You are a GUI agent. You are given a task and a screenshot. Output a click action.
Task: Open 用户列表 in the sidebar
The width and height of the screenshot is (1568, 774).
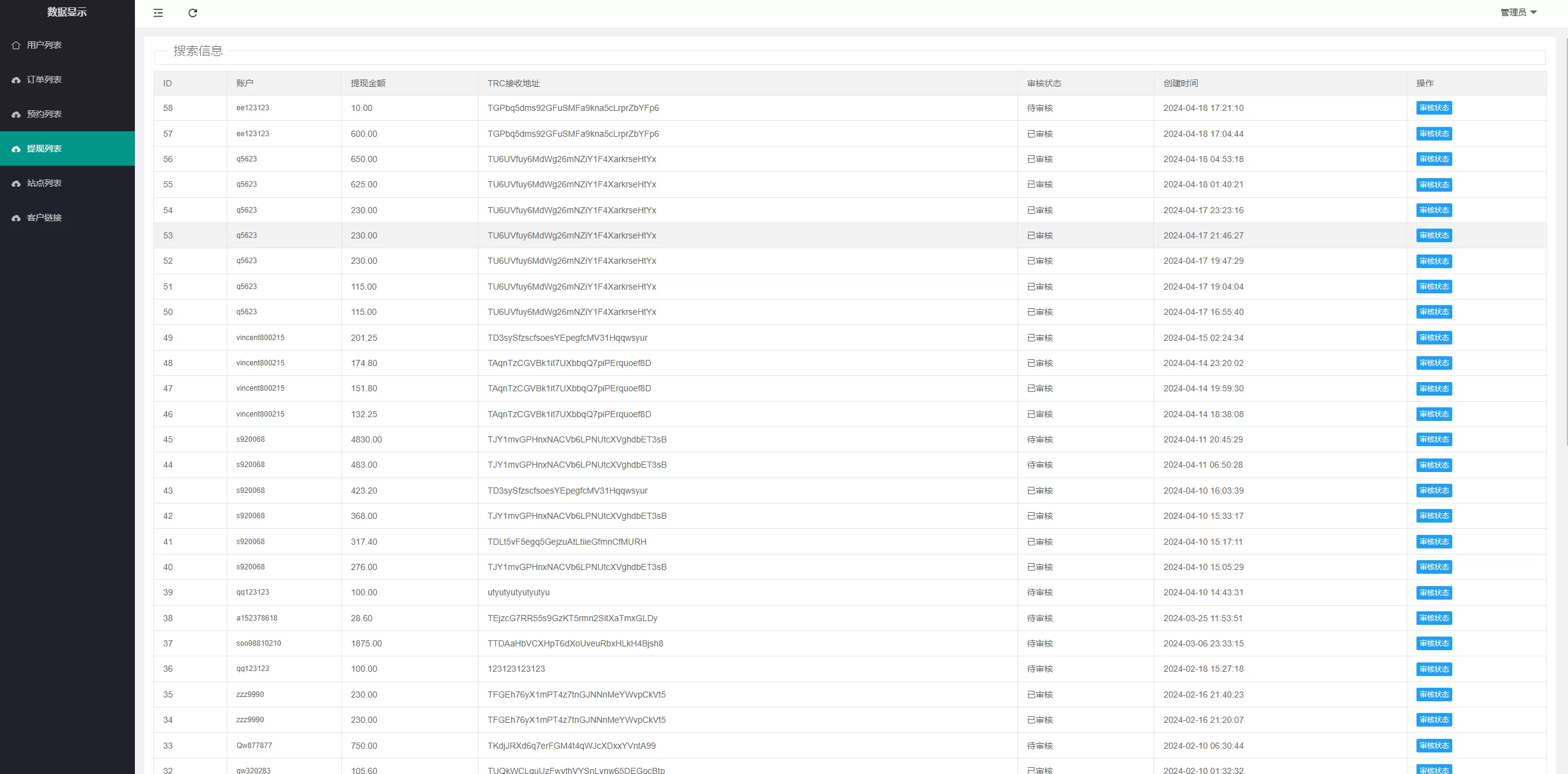coord(67,45)
